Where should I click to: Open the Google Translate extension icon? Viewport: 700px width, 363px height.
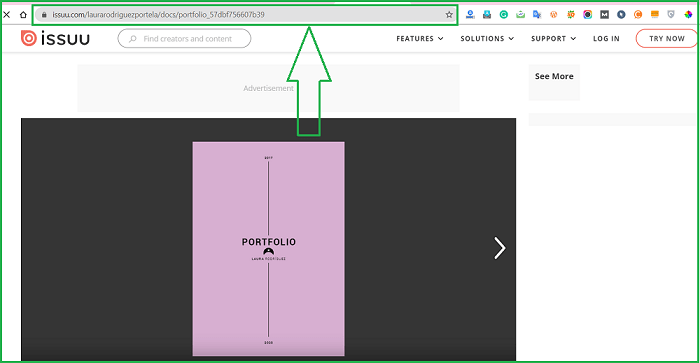click(x=537, y=15)
